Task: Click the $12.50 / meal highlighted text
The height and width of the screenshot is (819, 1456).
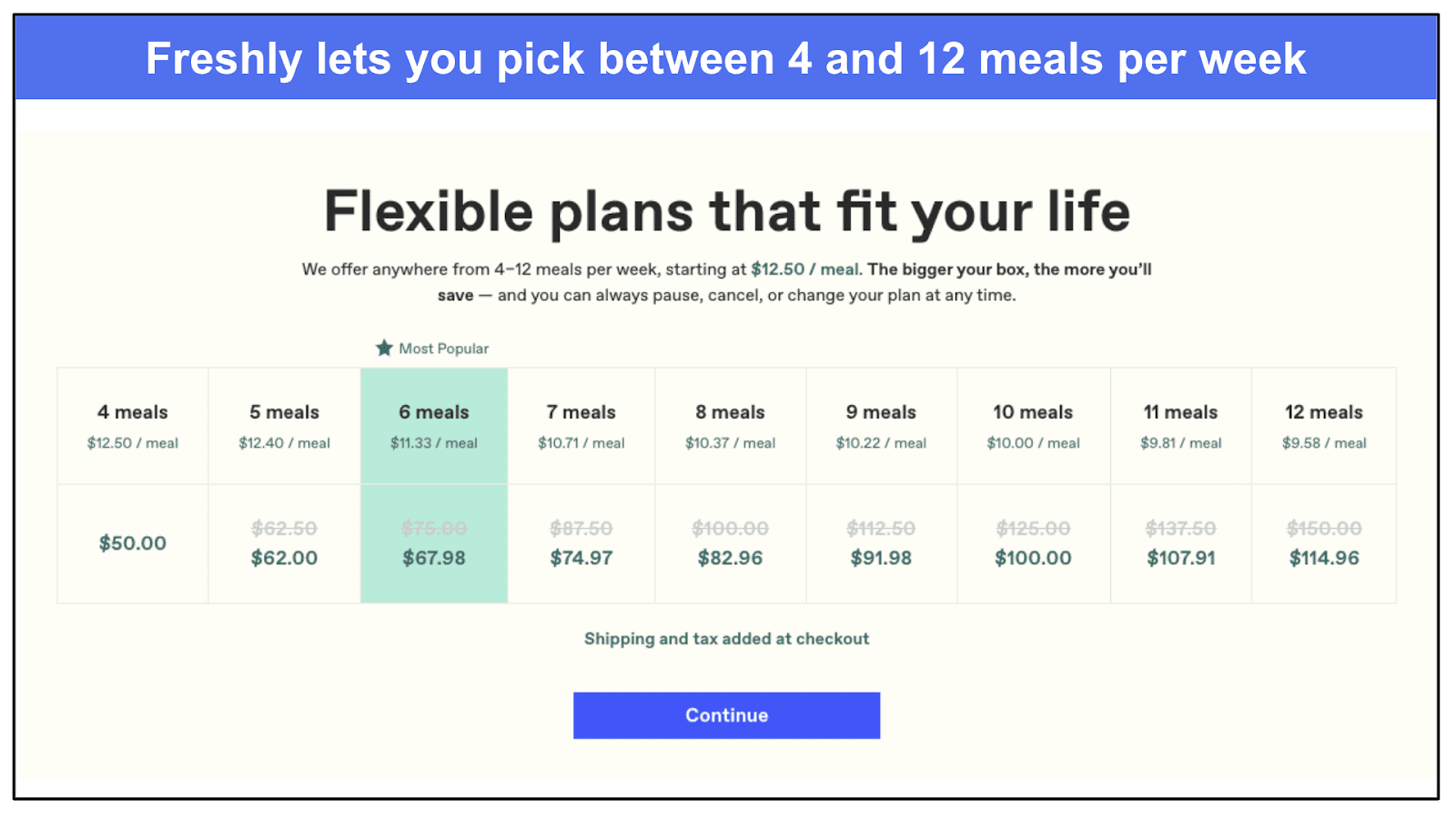Action: point(804,269)
